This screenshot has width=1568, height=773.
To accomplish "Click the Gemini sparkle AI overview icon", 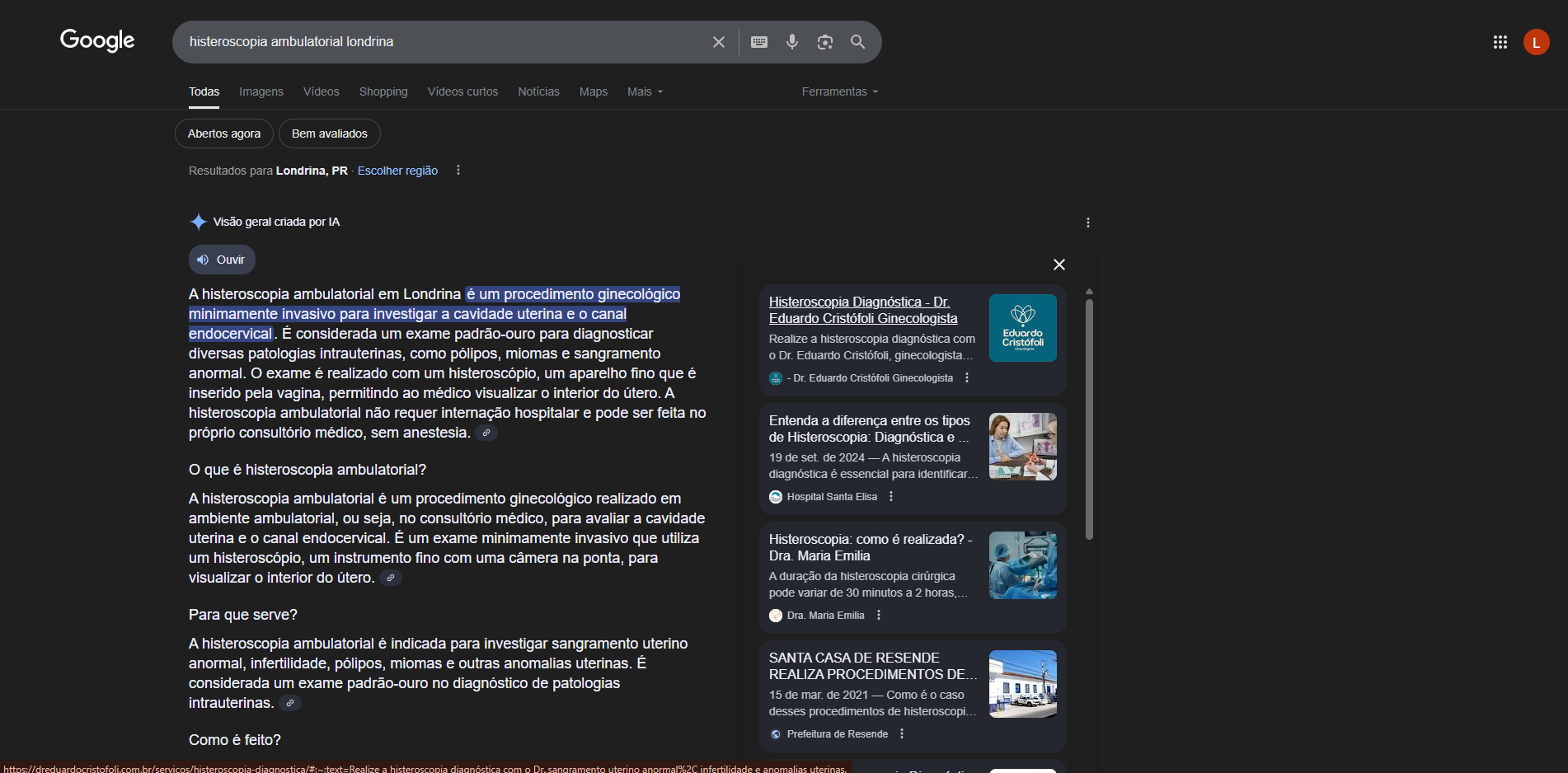I will coord(198,222).
